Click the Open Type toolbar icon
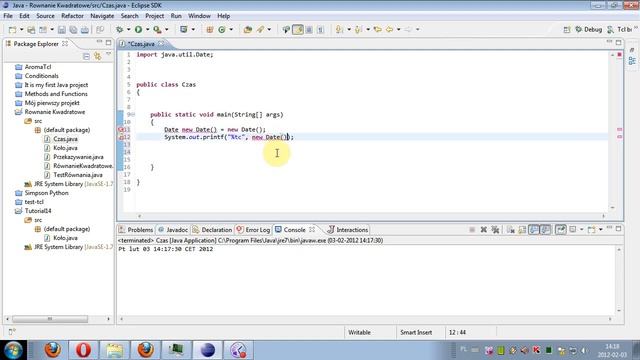This screenshot has width=640, height=360. coord(247,29)
